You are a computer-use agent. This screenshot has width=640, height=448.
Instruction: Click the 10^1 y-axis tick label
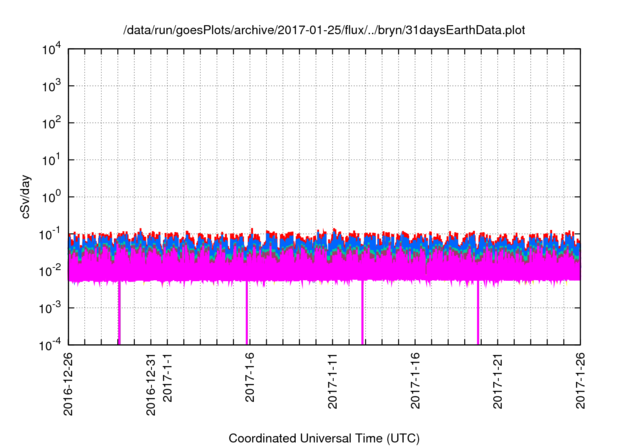coord(51,160)
